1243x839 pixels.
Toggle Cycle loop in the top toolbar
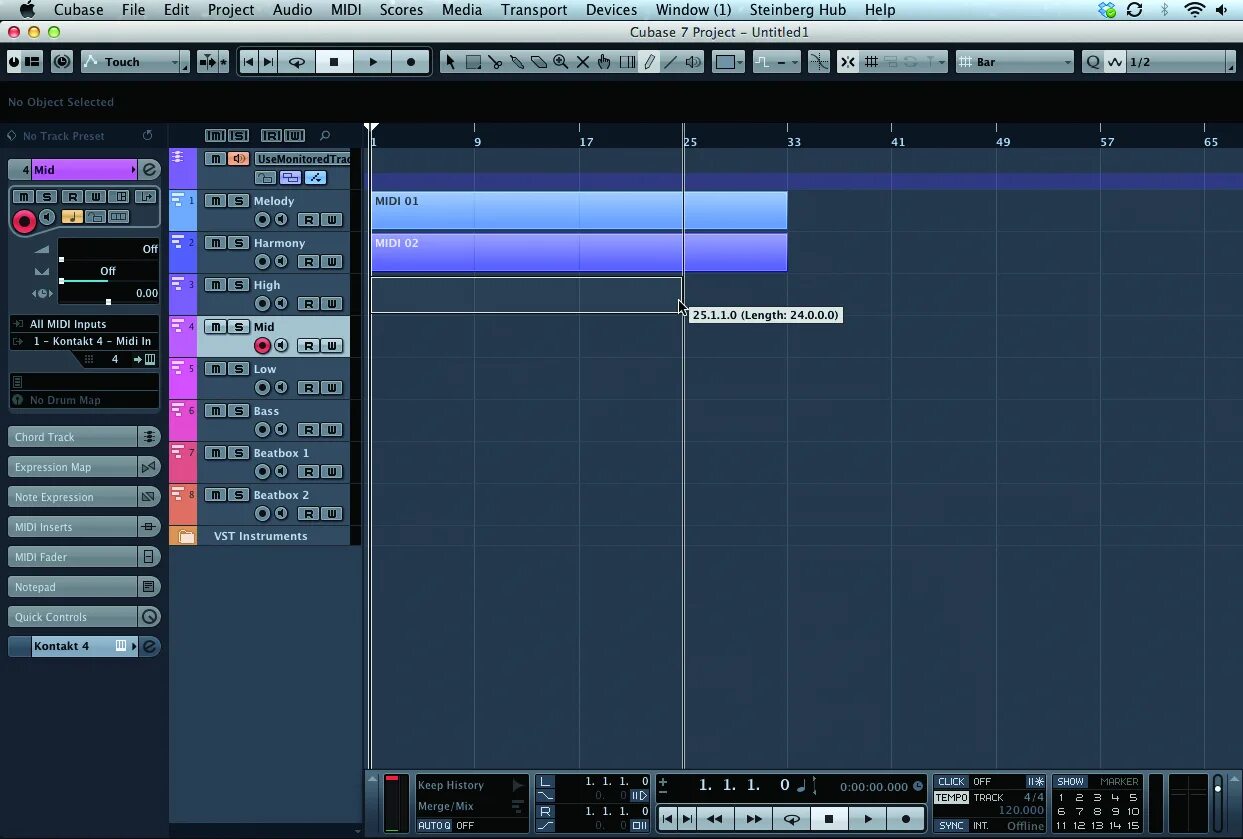297,62
